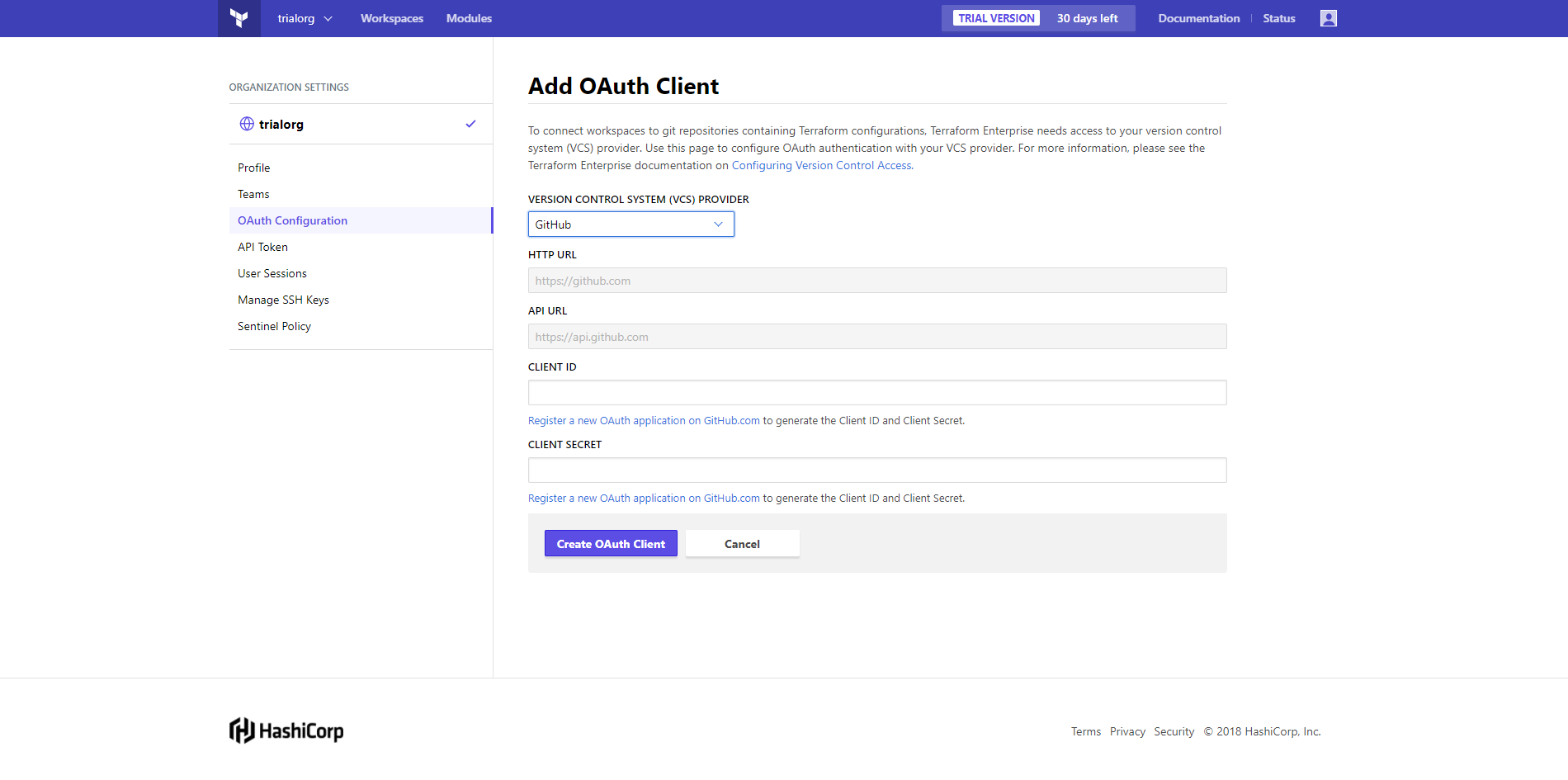Open the Status link in header
1568x780 pixels.
(1278, 18)
